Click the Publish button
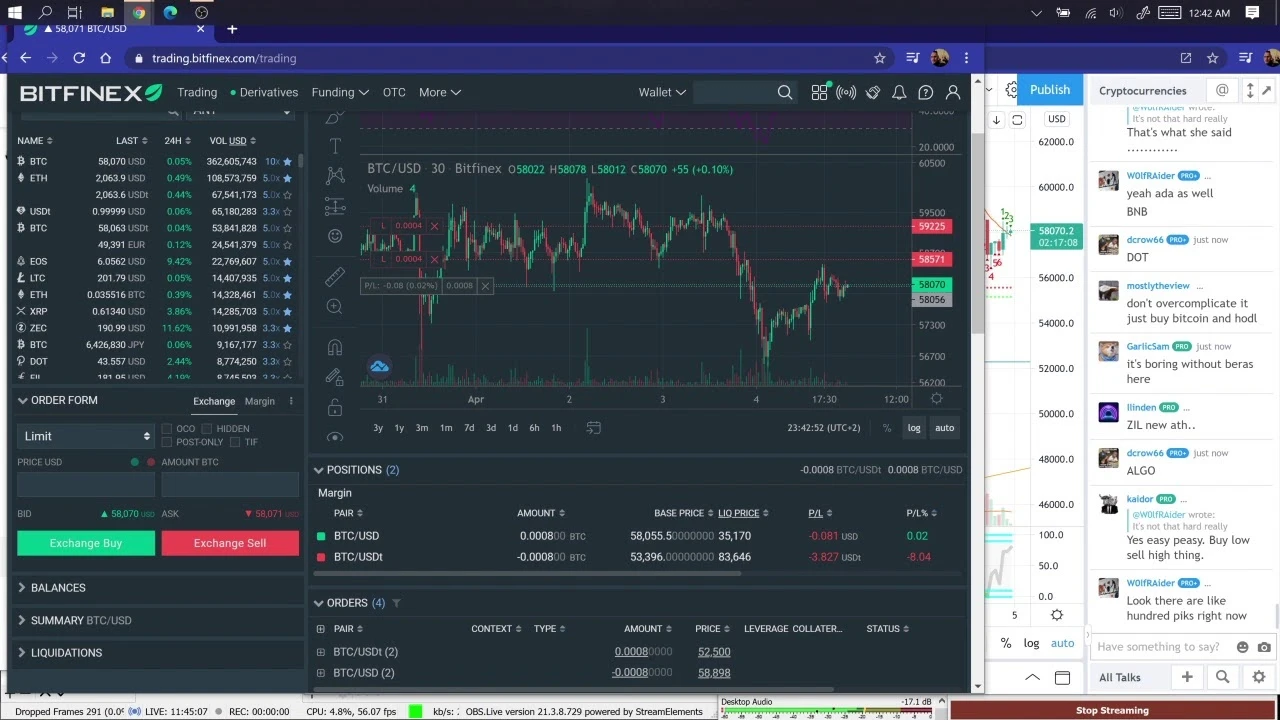This screenshot has width=1280, height=720. pyautogui.click(x=1050, y=90)
